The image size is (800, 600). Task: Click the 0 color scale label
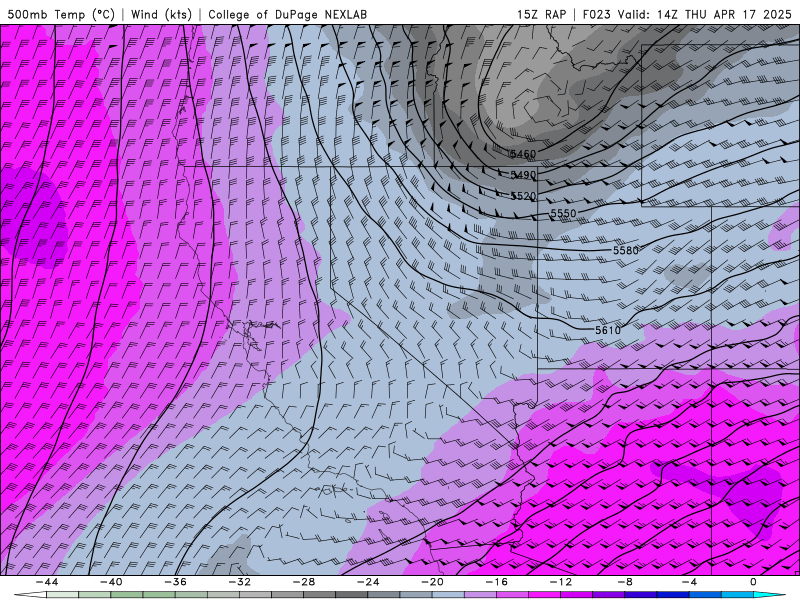[753, 582]
